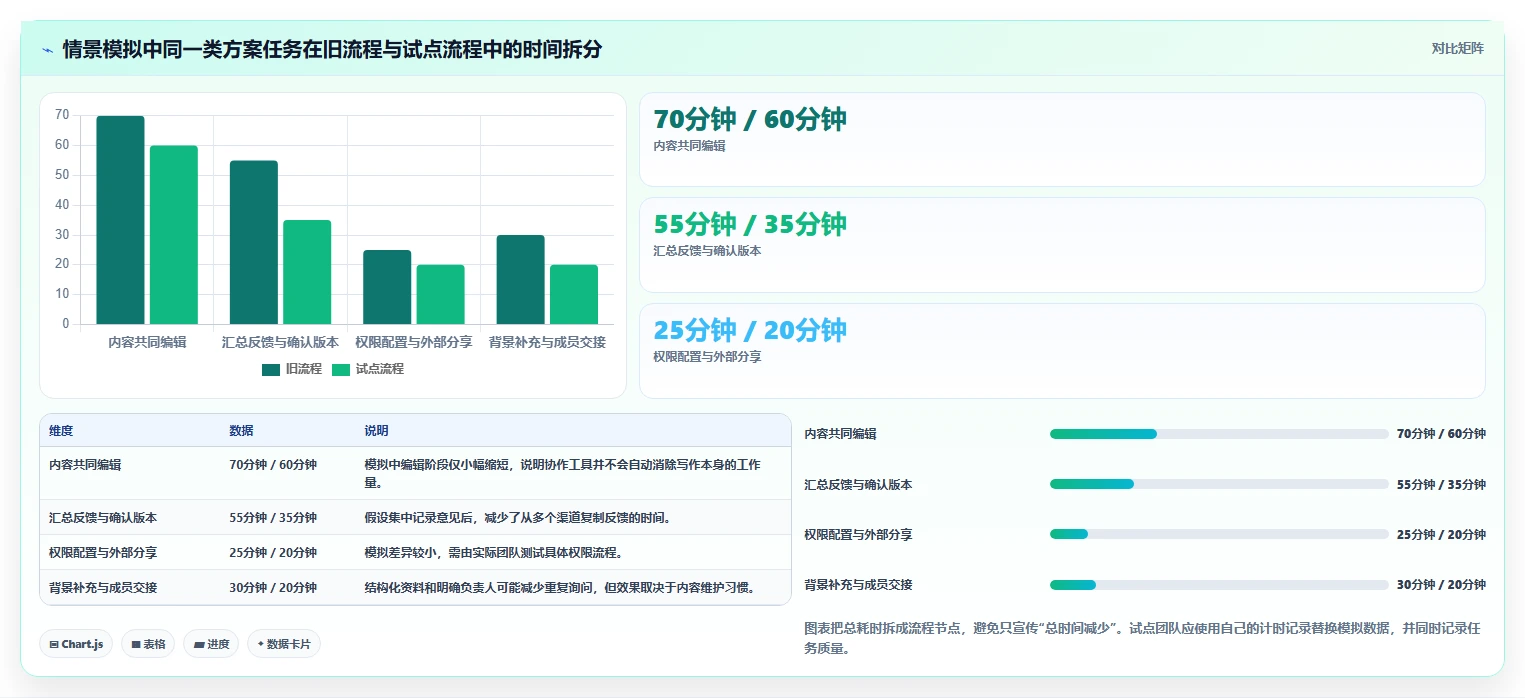Click progress value 55分钟 / 35分钟
Image resolution: width=1525 pixels, height=698 pixels.
[1441, 485]
